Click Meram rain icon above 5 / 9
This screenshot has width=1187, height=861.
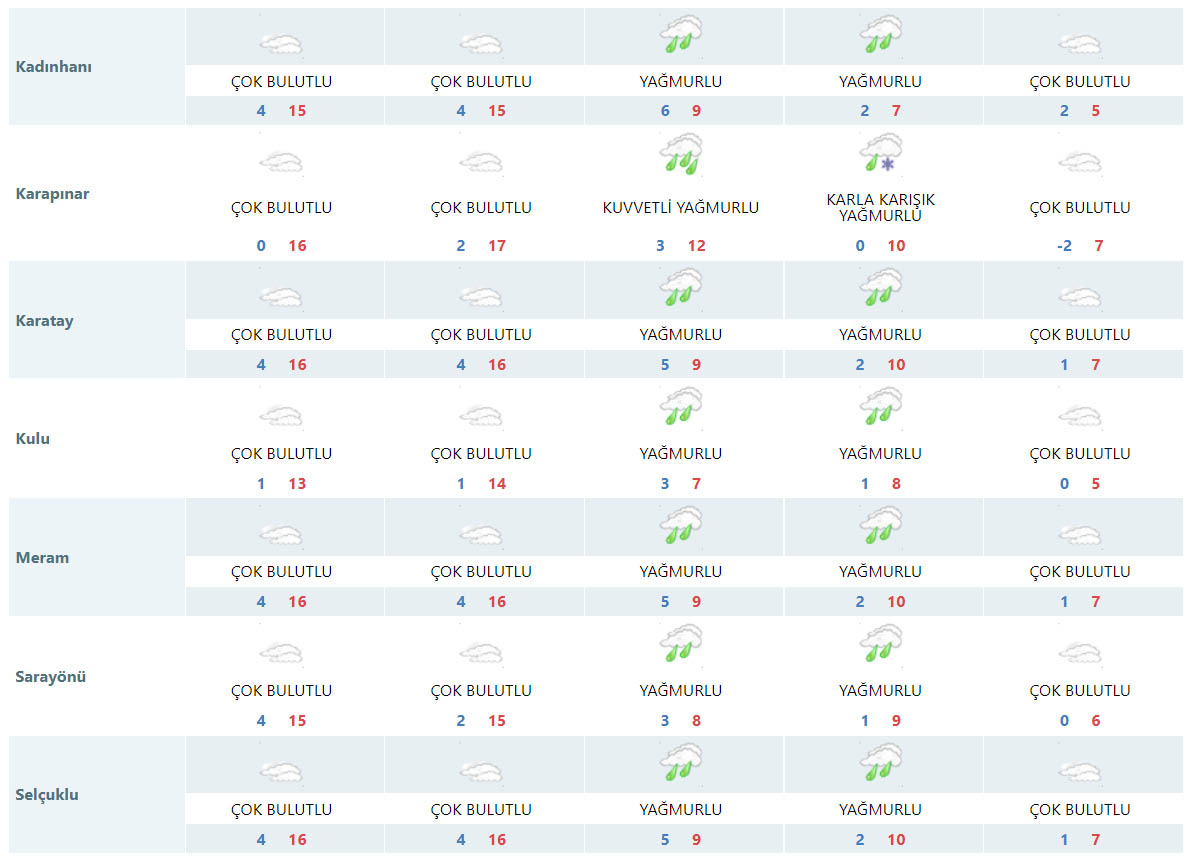[x=681, y=526]
